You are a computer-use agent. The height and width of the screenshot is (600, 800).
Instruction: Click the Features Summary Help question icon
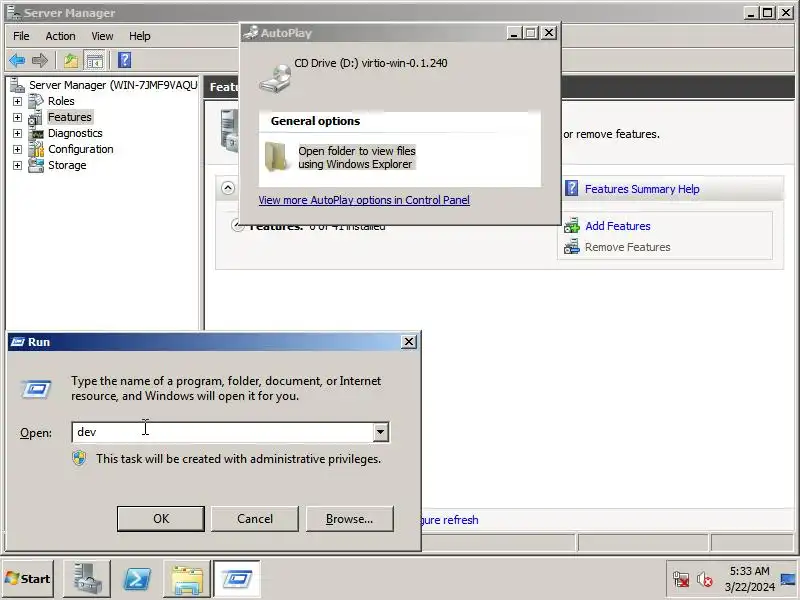coord(572,189)
